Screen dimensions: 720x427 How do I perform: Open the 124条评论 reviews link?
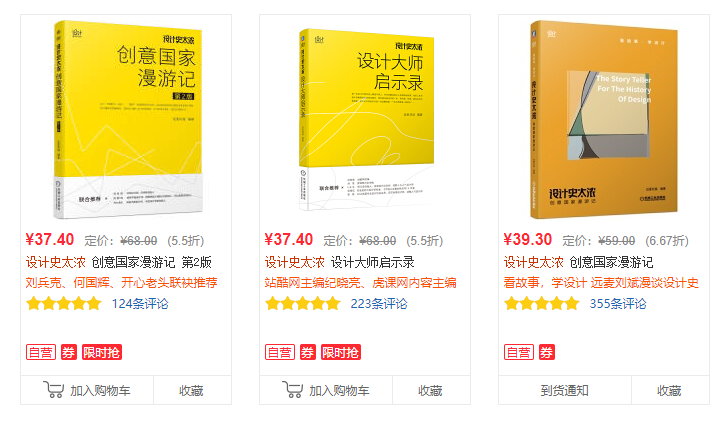140,304
